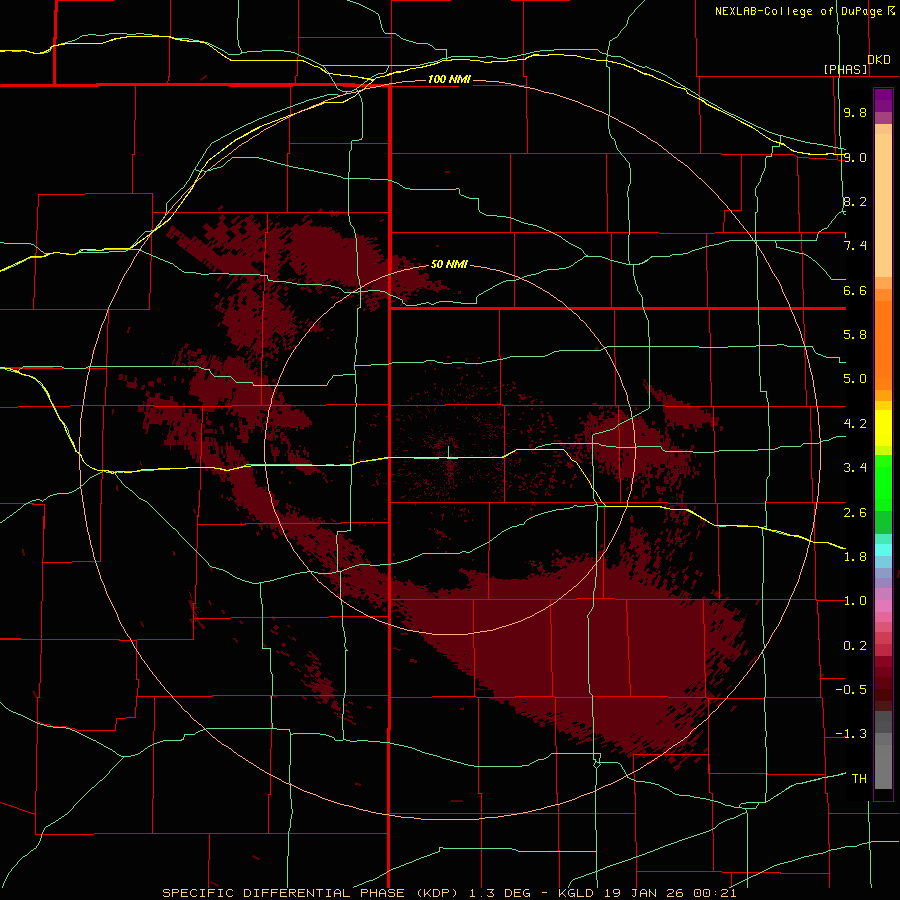Screen dimensions: 900x900
Task: Click the -0.5 value on the color scale
Action: coord(851,690)
